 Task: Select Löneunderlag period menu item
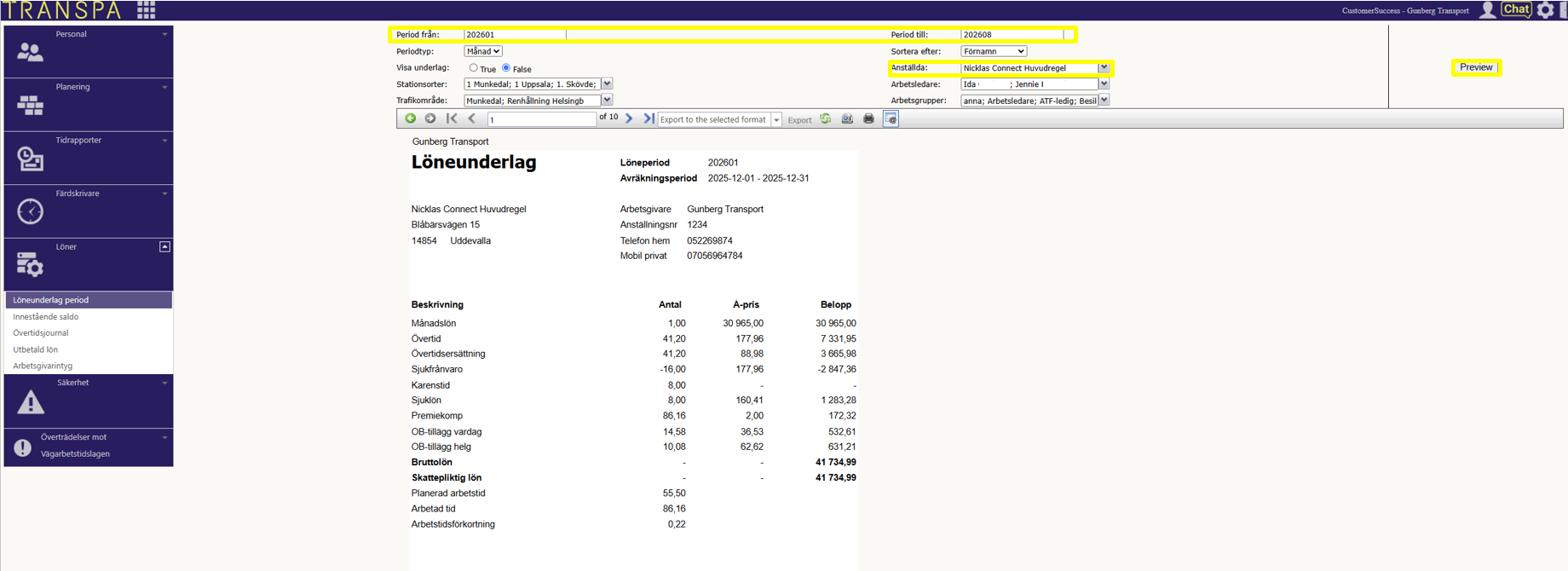point(89,300)
